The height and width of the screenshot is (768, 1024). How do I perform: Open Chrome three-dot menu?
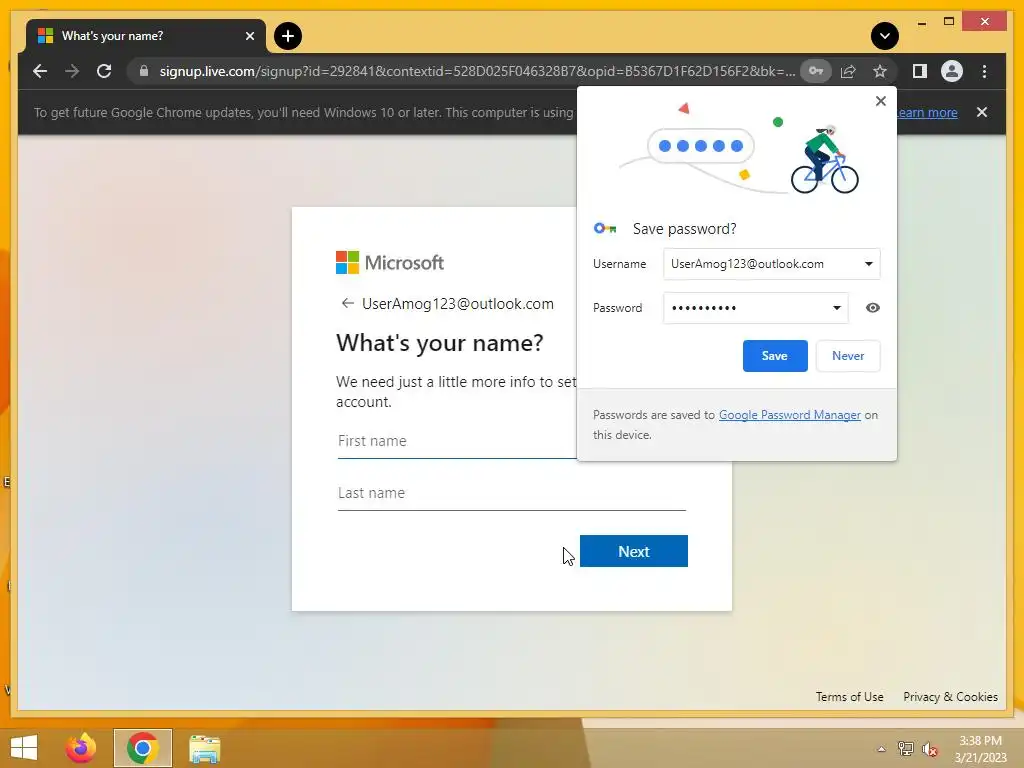click(x=984, y=71)
